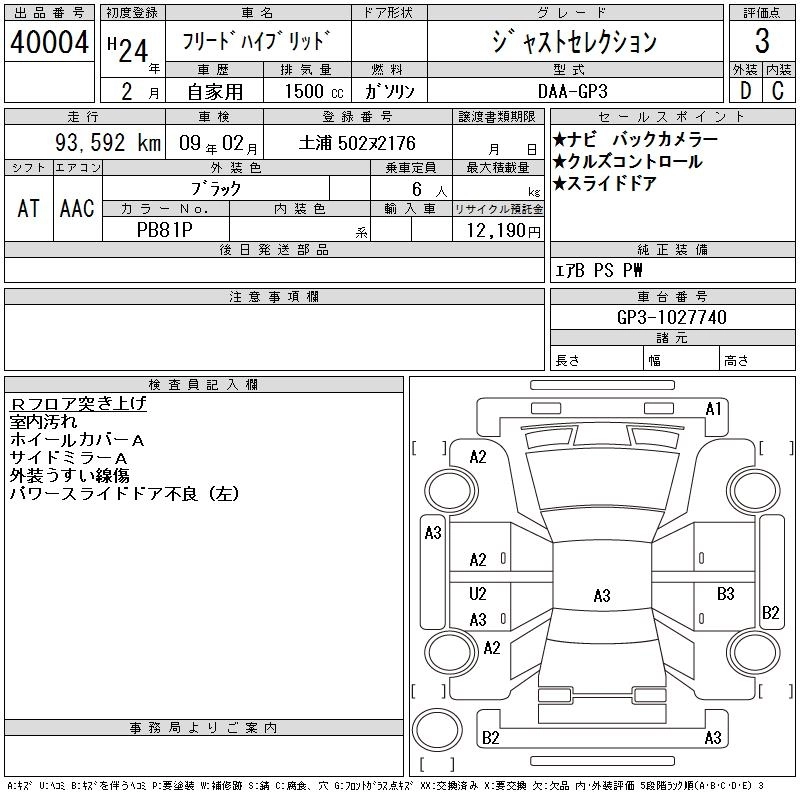Click inspector note サイドミラーA
800x800 pixels.
(x=68, y=458)
